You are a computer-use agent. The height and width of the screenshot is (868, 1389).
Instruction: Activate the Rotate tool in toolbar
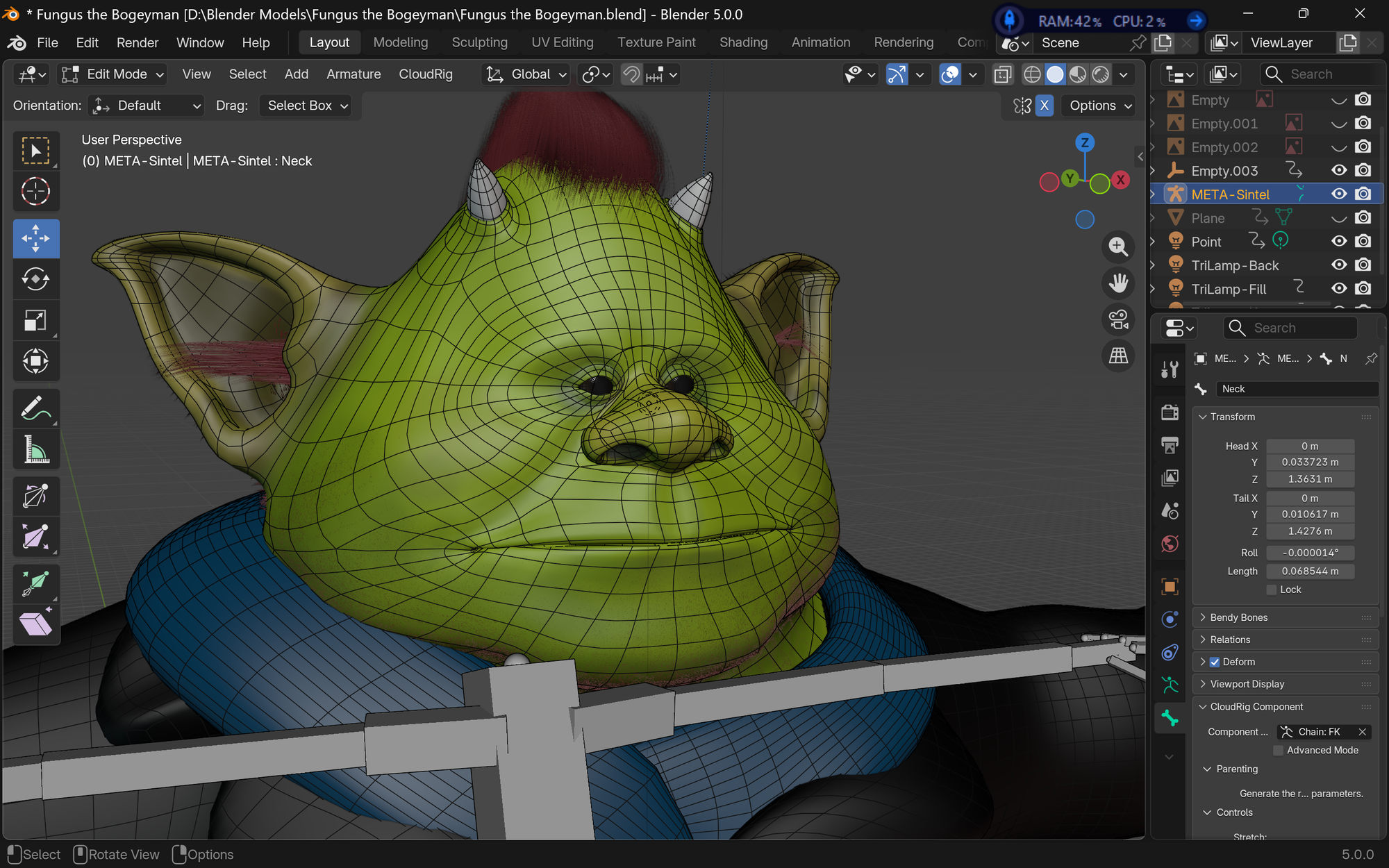coord(35,279)
